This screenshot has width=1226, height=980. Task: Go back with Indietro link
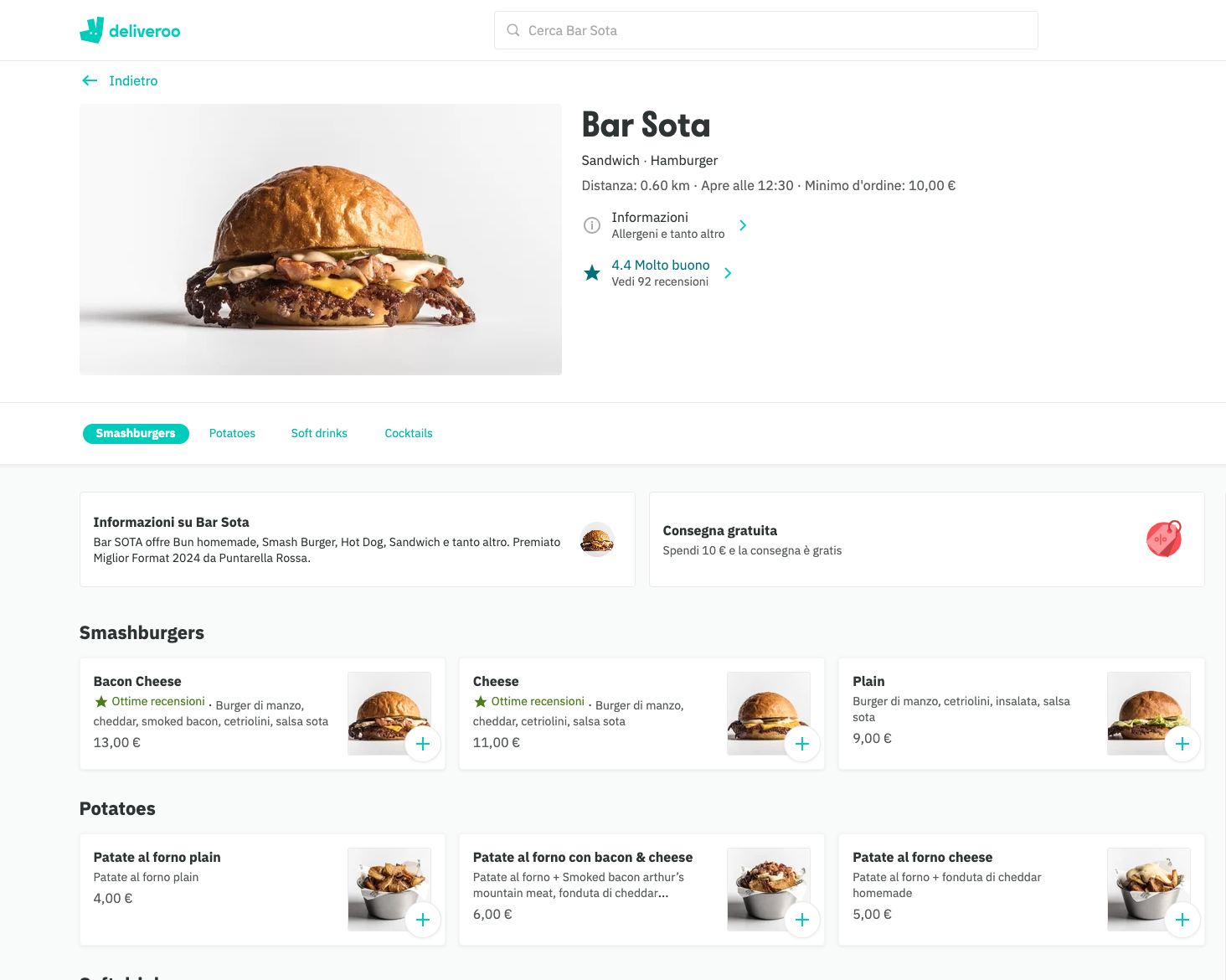click(x=120, y=80)
